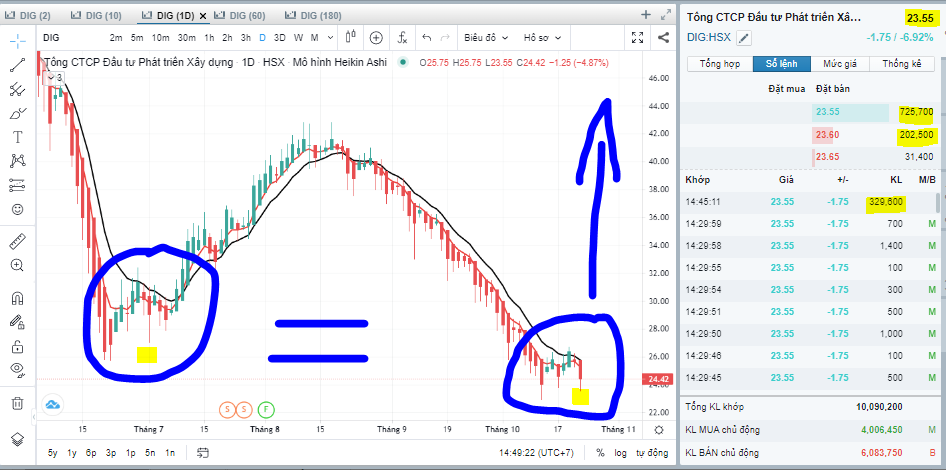
Task: Open the emoji icons tool
Action: (x=17, y=209)
